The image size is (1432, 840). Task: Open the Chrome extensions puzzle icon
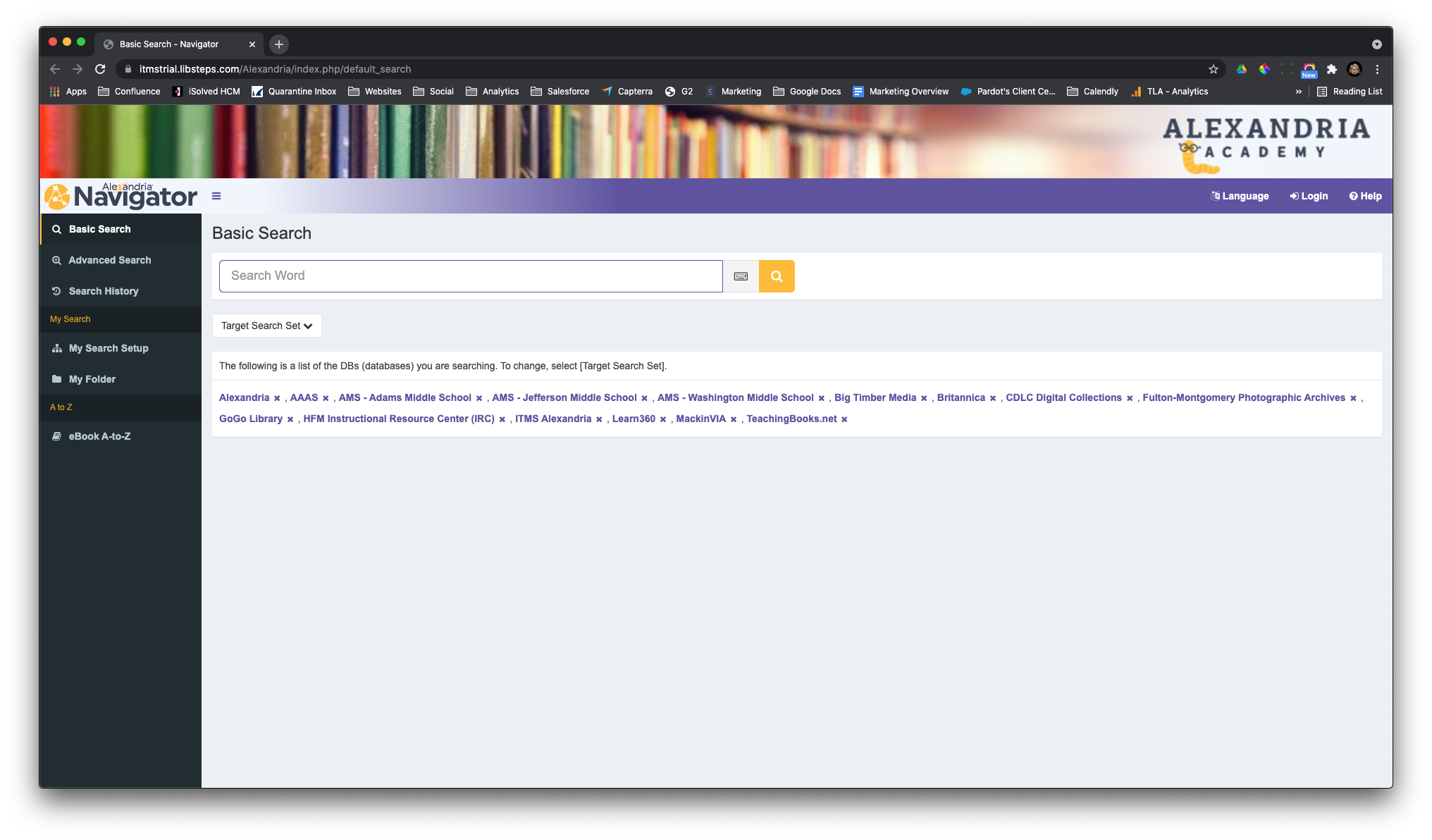[1332, 69]
